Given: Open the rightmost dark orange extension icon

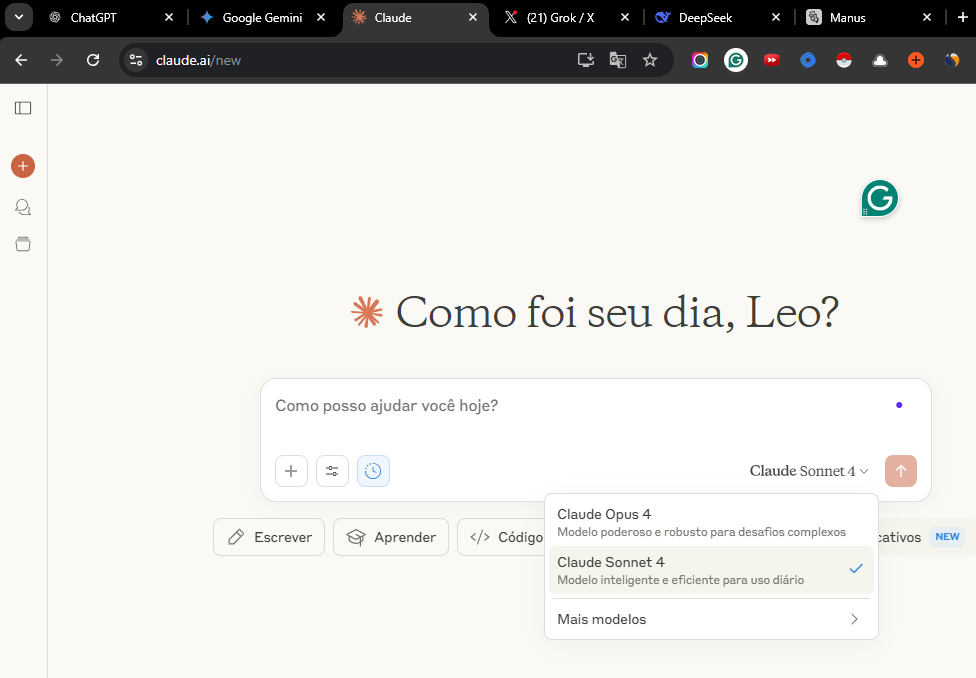Looking at the screenshot, I should pyautogui.click(x=952, y=60).
